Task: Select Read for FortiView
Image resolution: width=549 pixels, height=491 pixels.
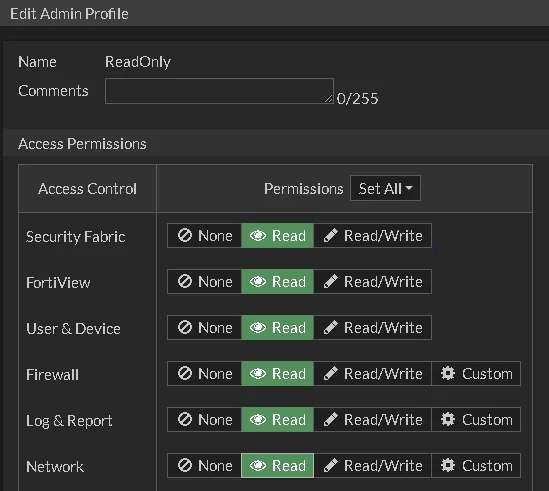Action: (278, 282)
